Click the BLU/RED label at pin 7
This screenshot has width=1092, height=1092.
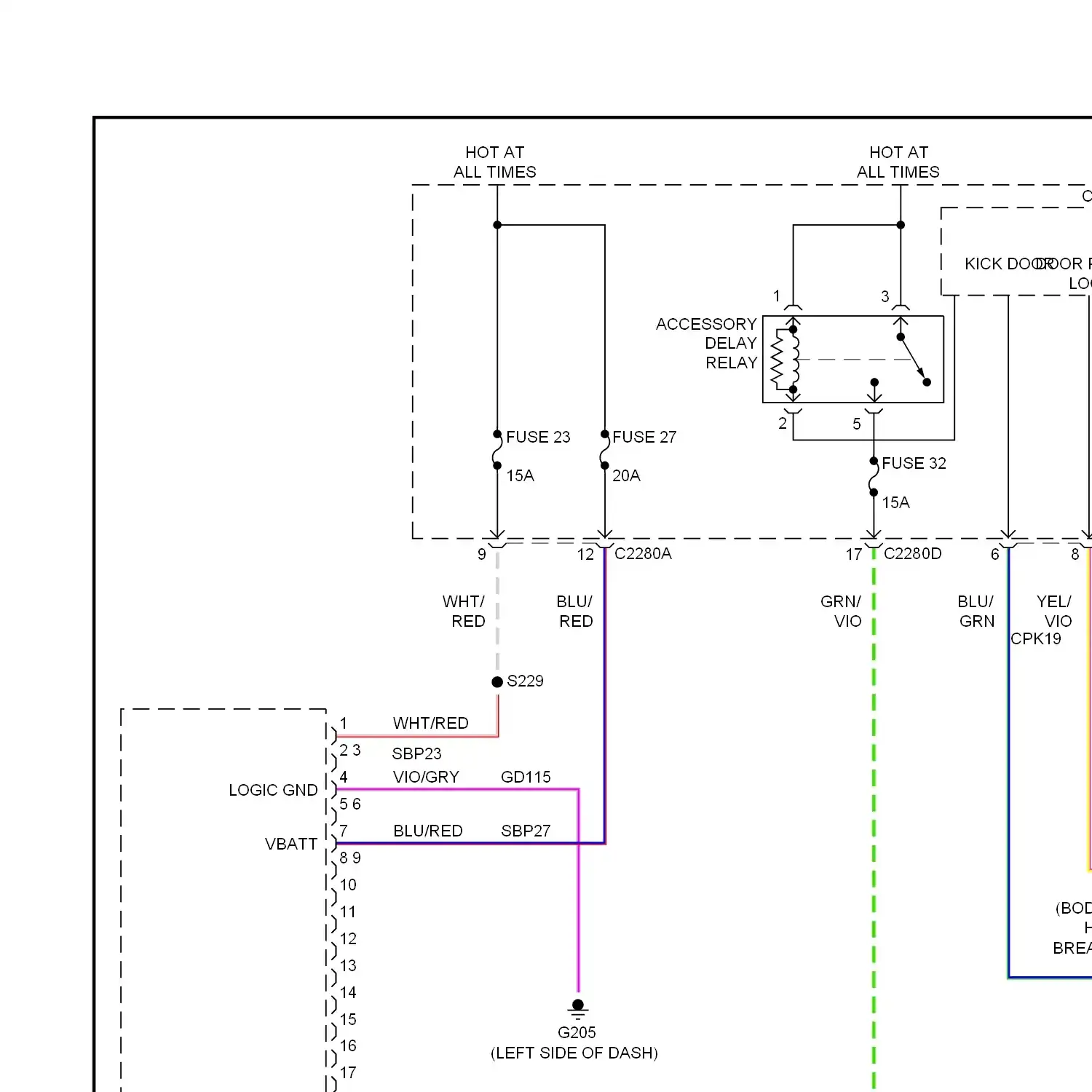coord(428,831)
